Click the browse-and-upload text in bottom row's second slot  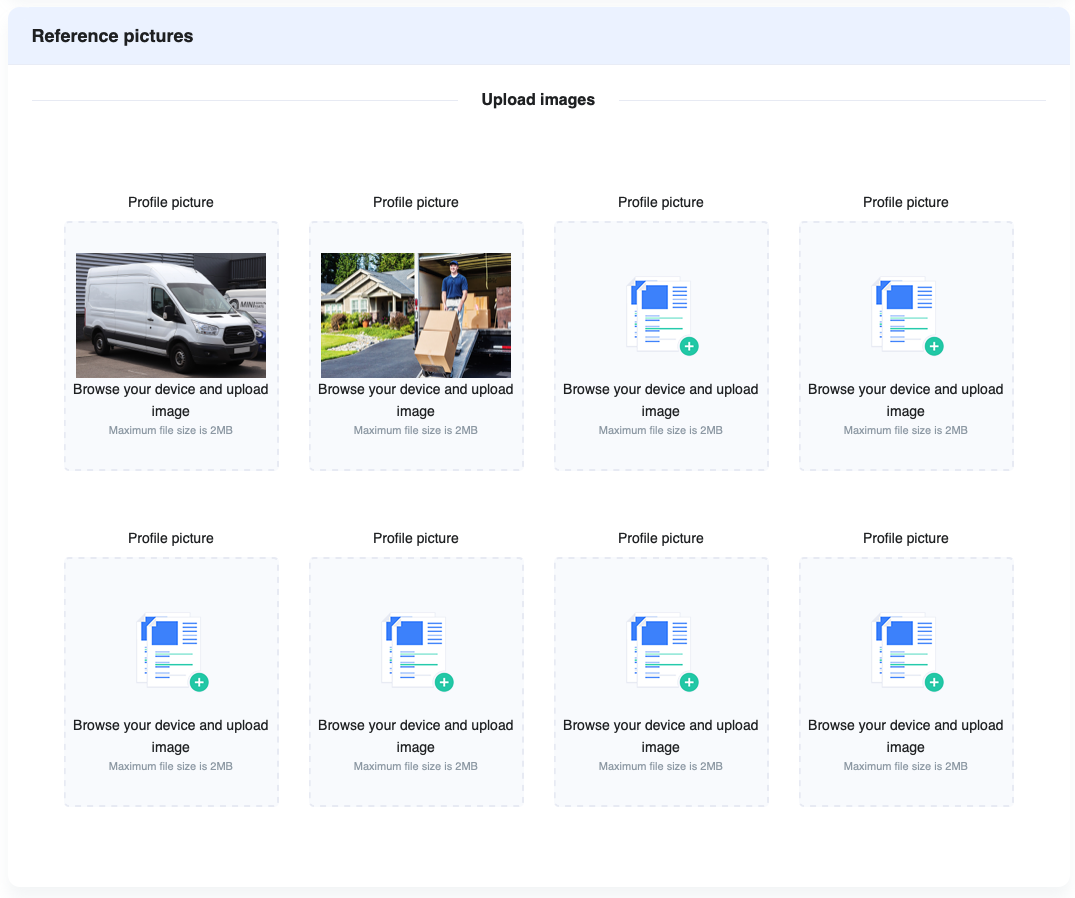[x=416, y=736]
